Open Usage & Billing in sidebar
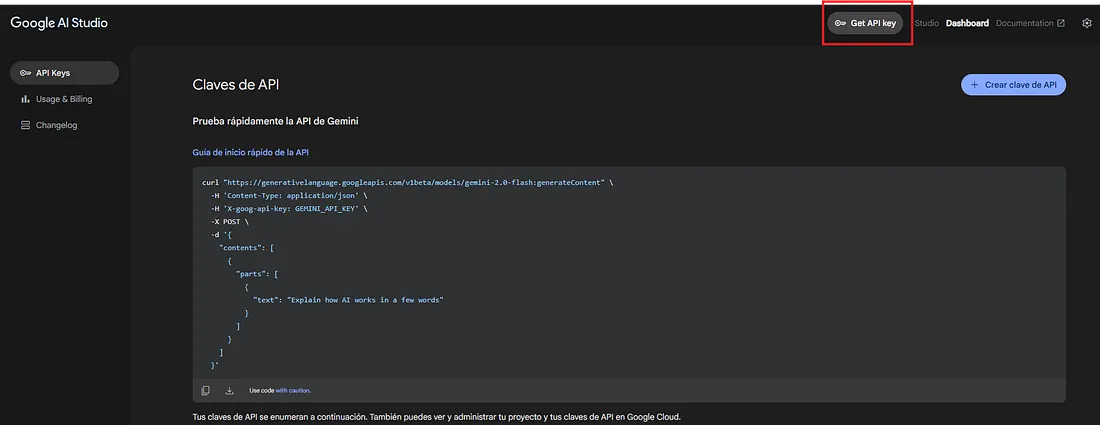 [65, 99]
